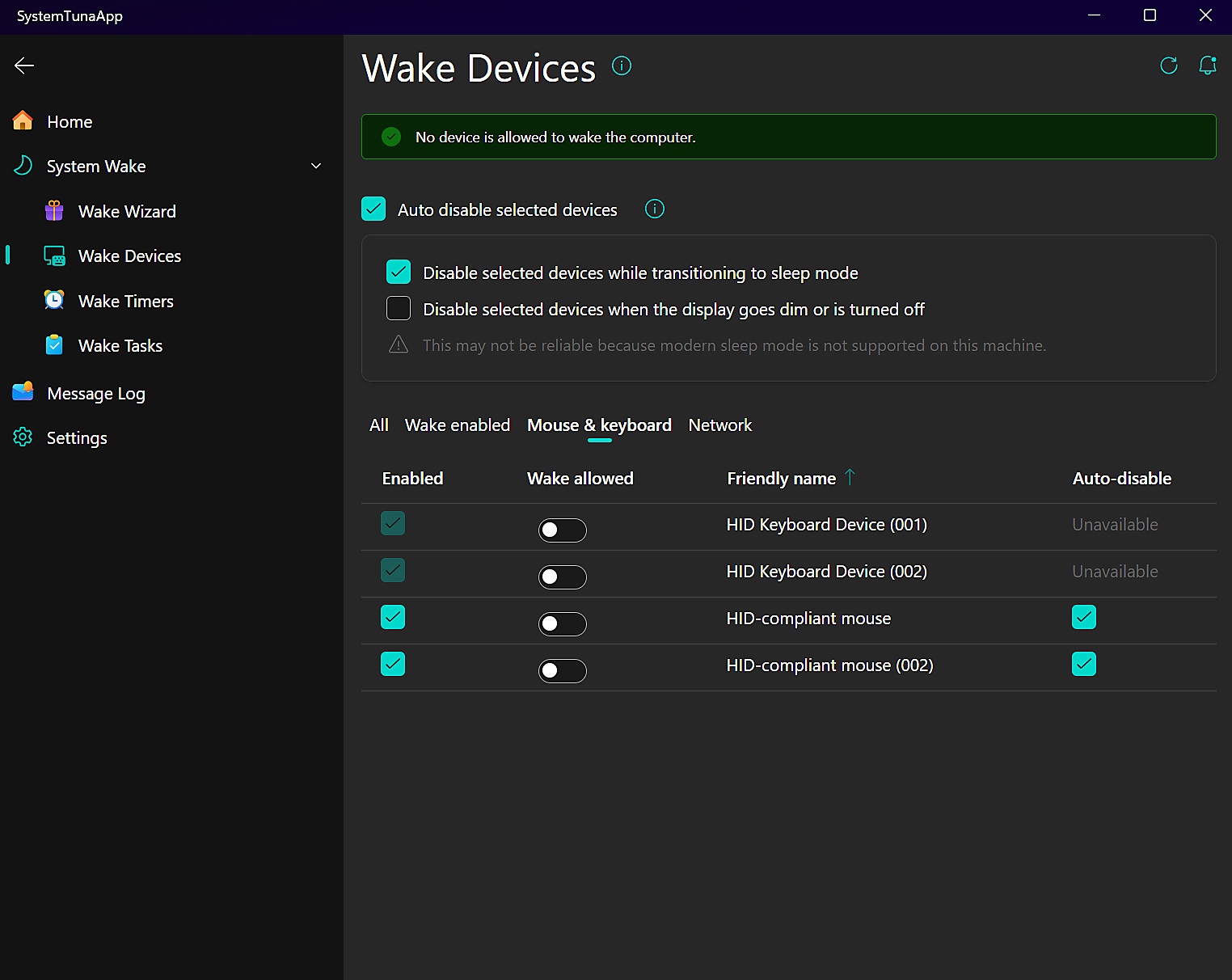
Task: Click the refresh icon at top right
Action: [x=1168, y=65]
